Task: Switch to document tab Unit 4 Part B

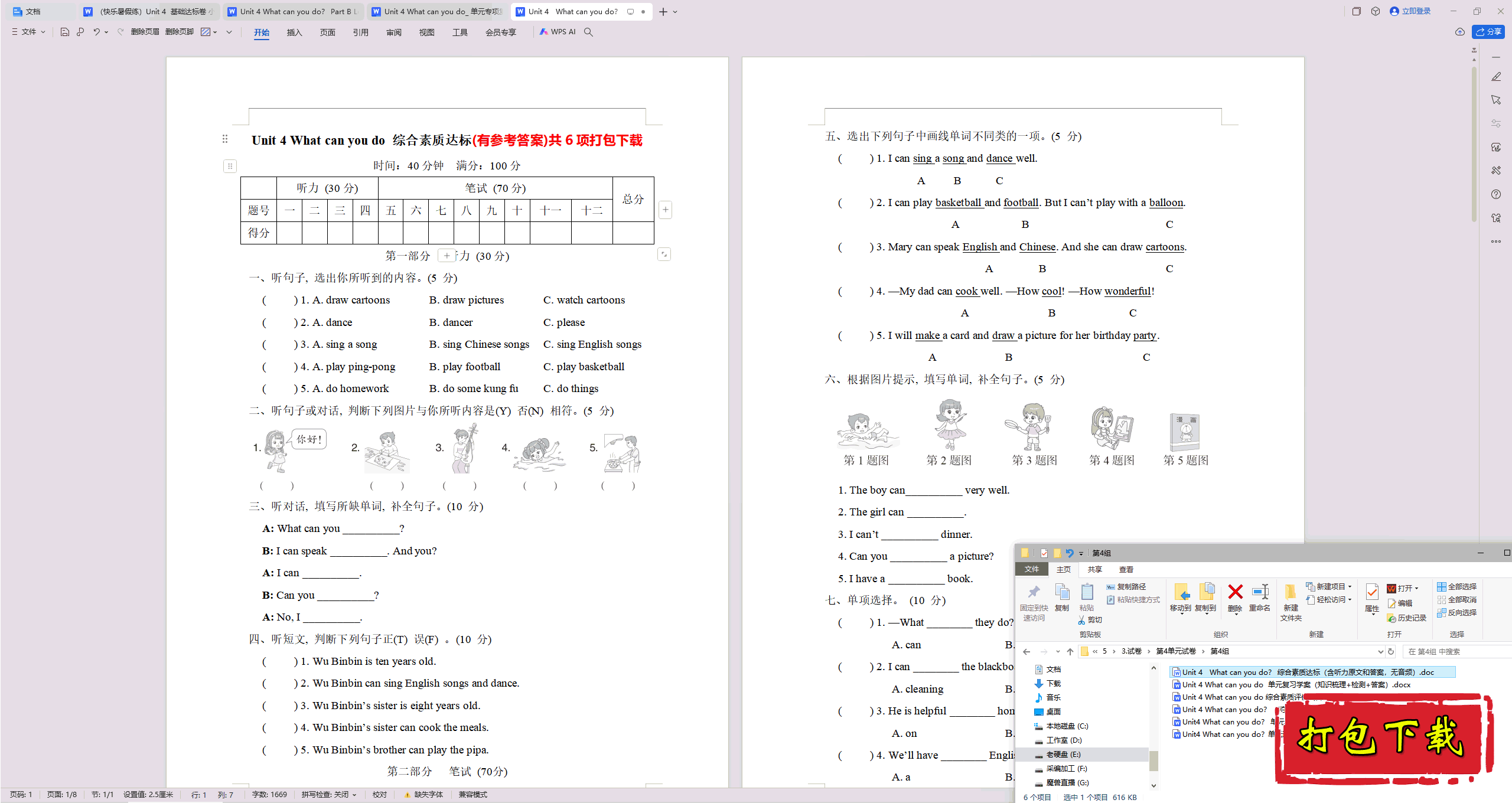Action: pos(294,11)
